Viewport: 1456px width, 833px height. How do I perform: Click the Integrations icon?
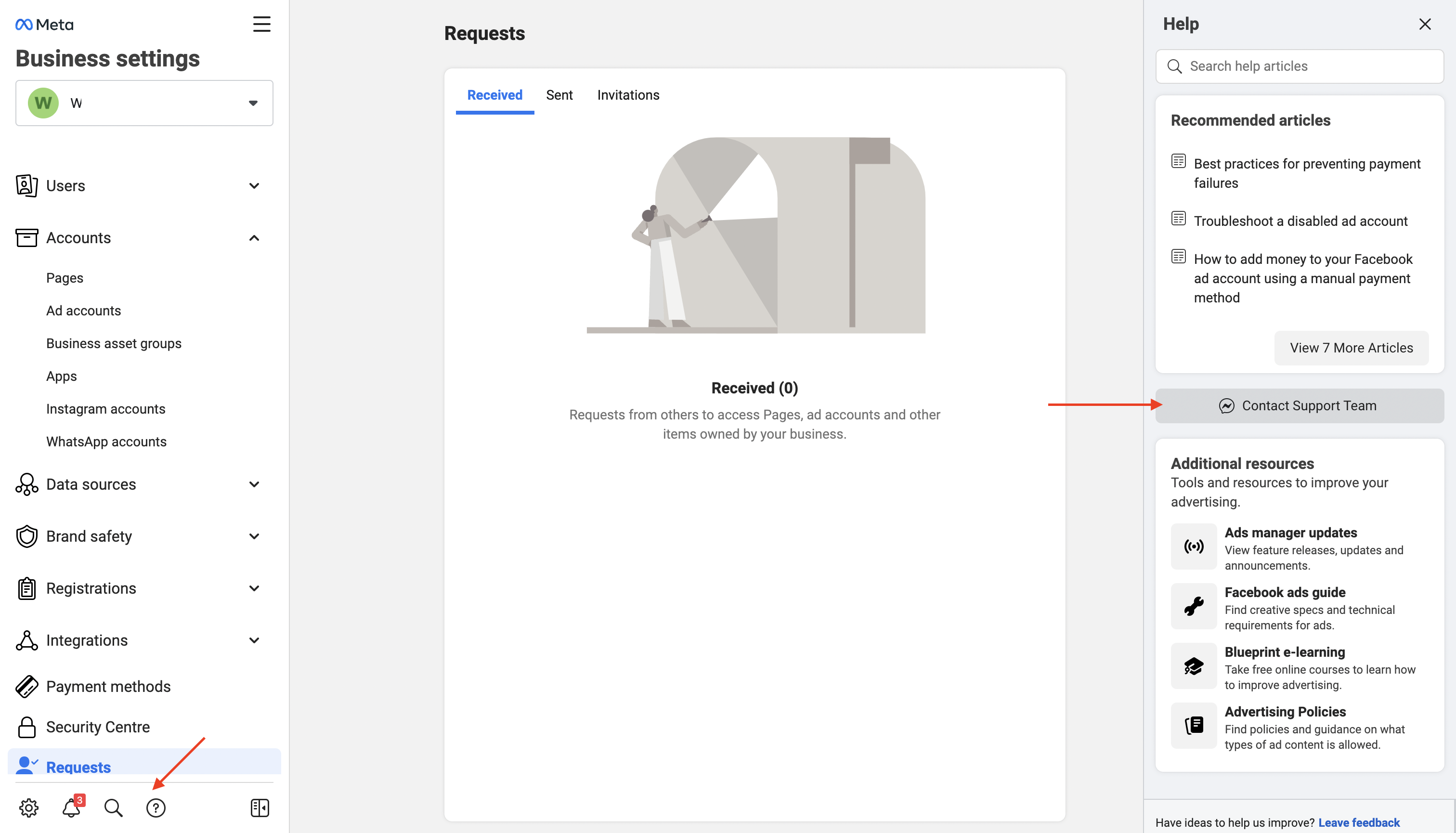point(27,641)
